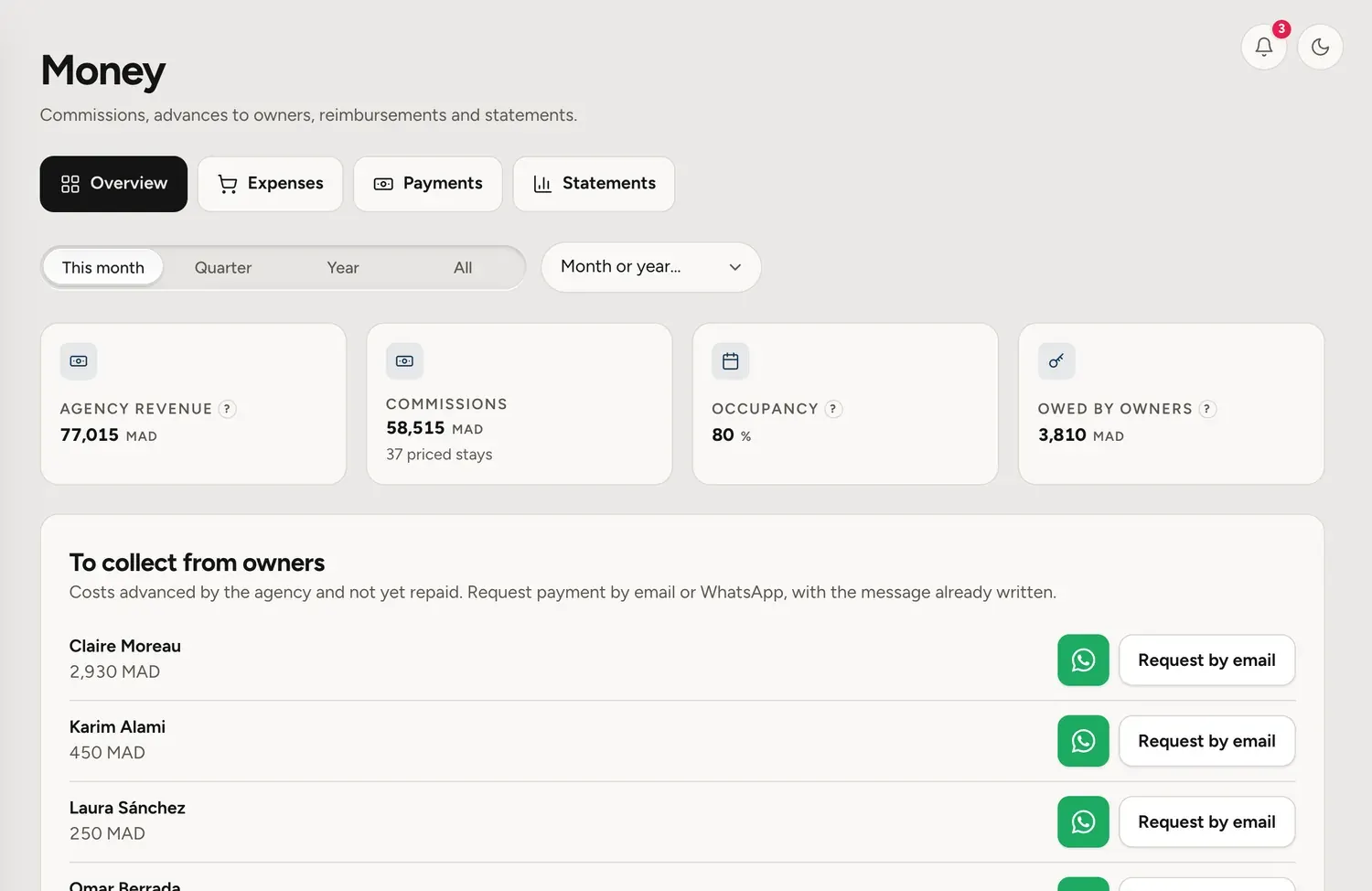Click the 250 MAD amount
This screenshot has height=891, width=1372.
pos(107,833)
